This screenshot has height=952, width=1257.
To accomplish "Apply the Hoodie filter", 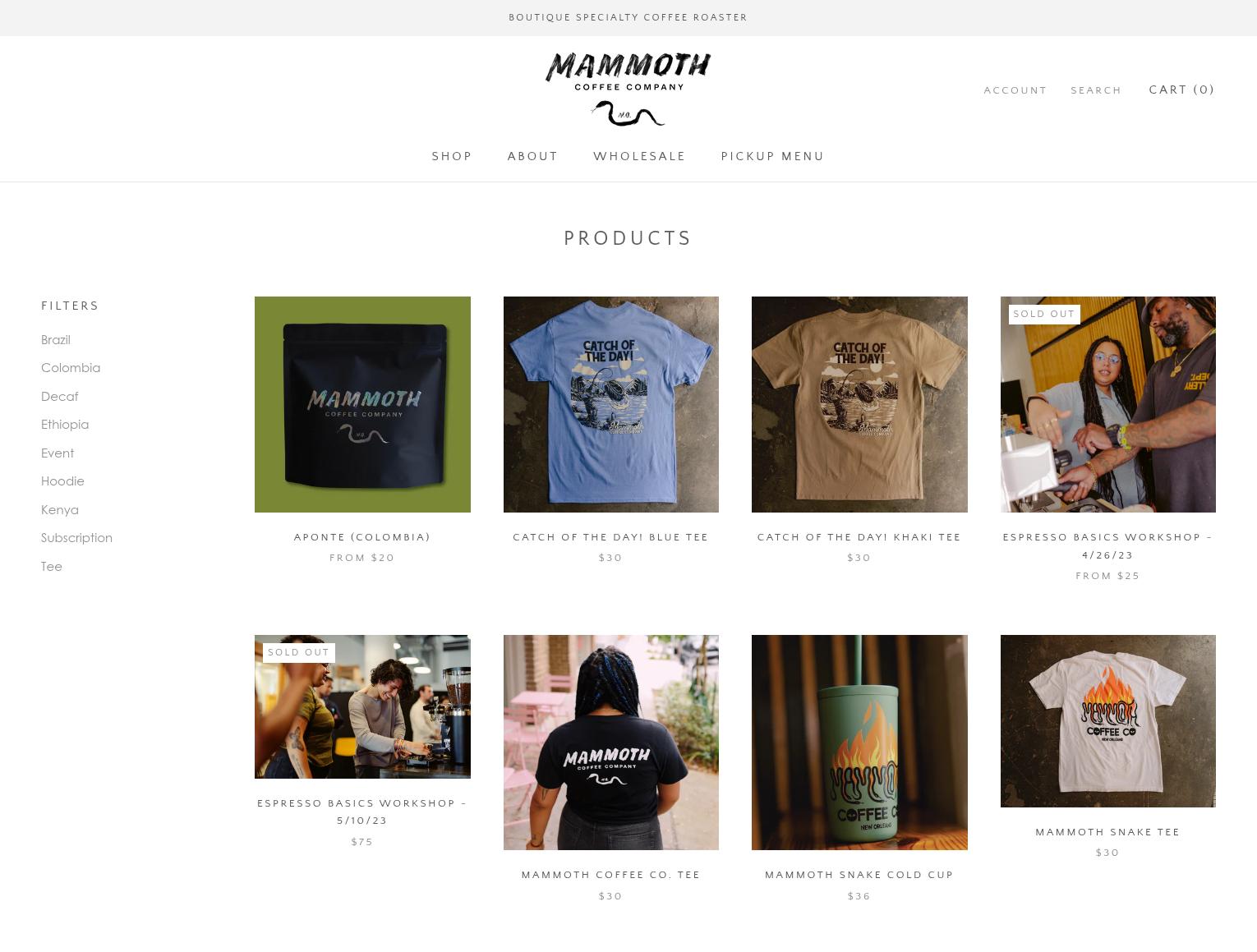I will (62, 481).
